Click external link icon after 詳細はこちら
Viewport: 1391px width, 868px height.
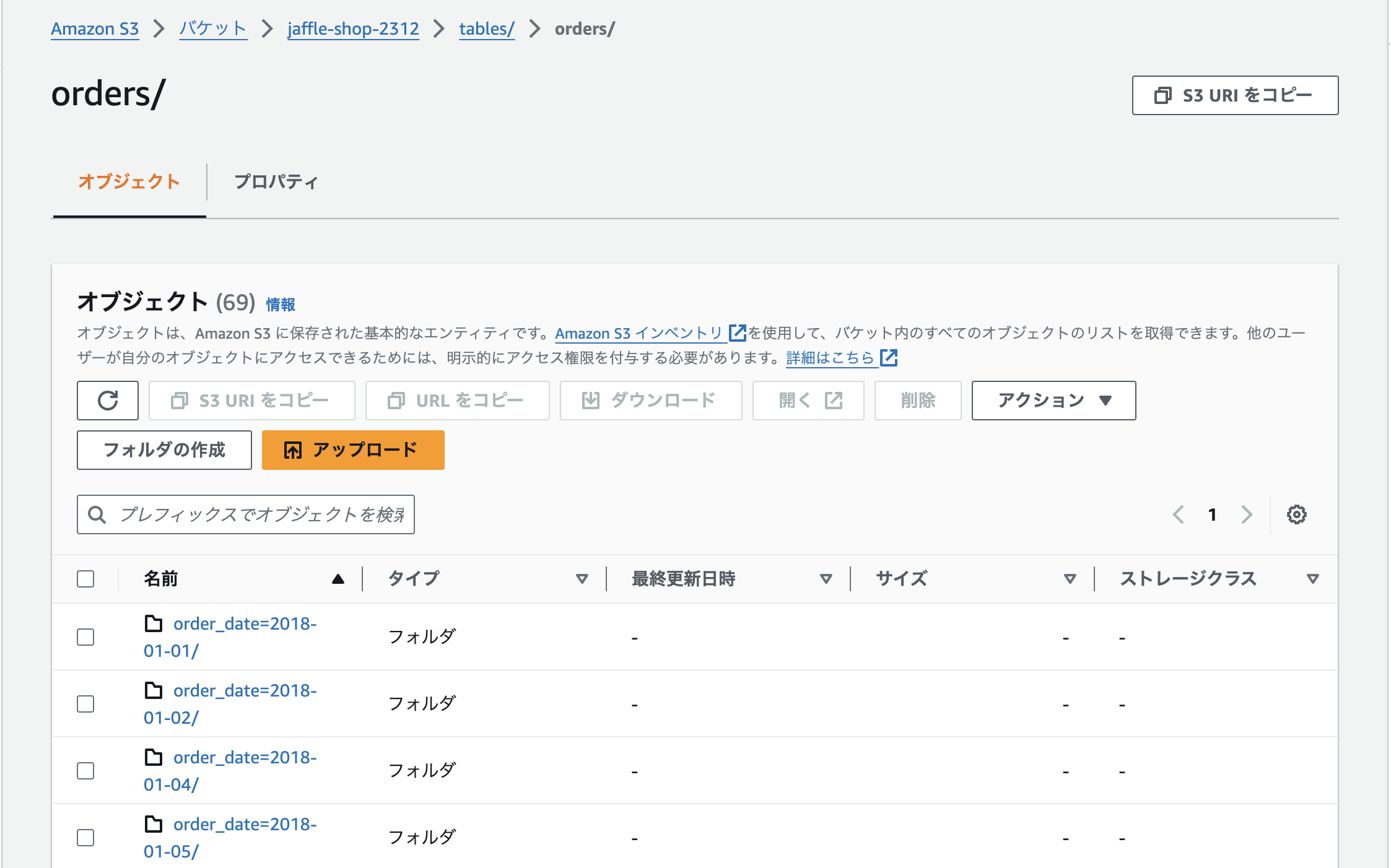(x=889, y=358)
